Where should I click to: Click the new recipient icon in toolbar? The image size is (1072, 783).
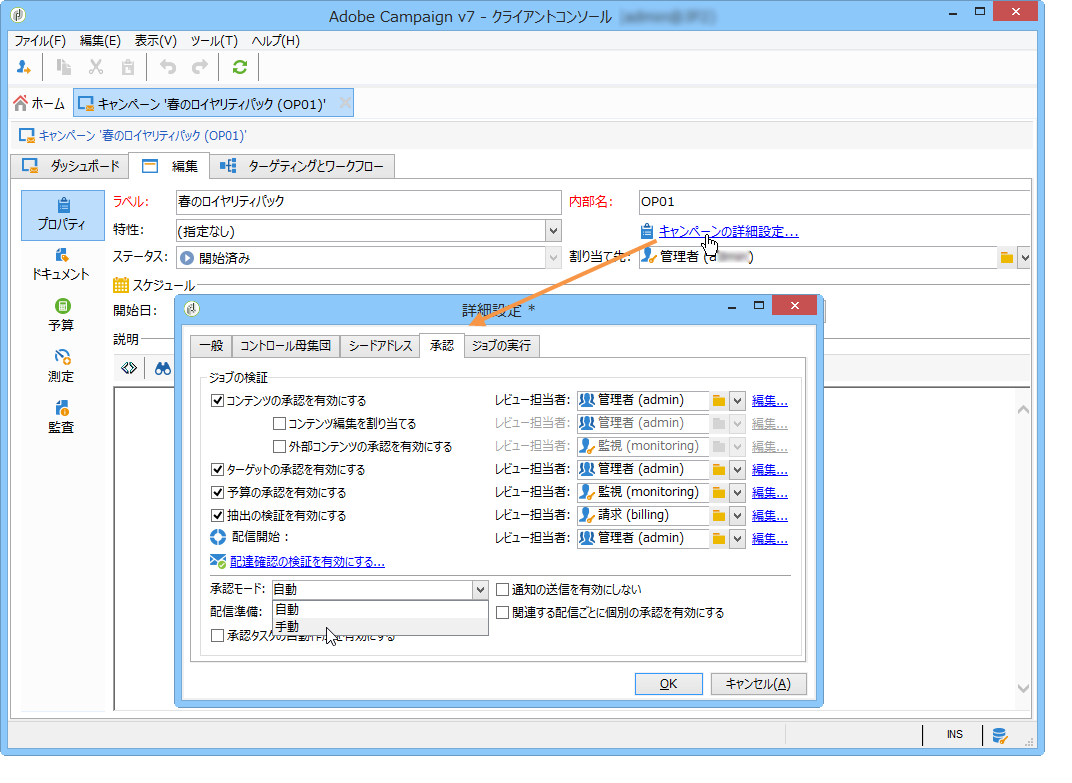click(x=24, y=67)
